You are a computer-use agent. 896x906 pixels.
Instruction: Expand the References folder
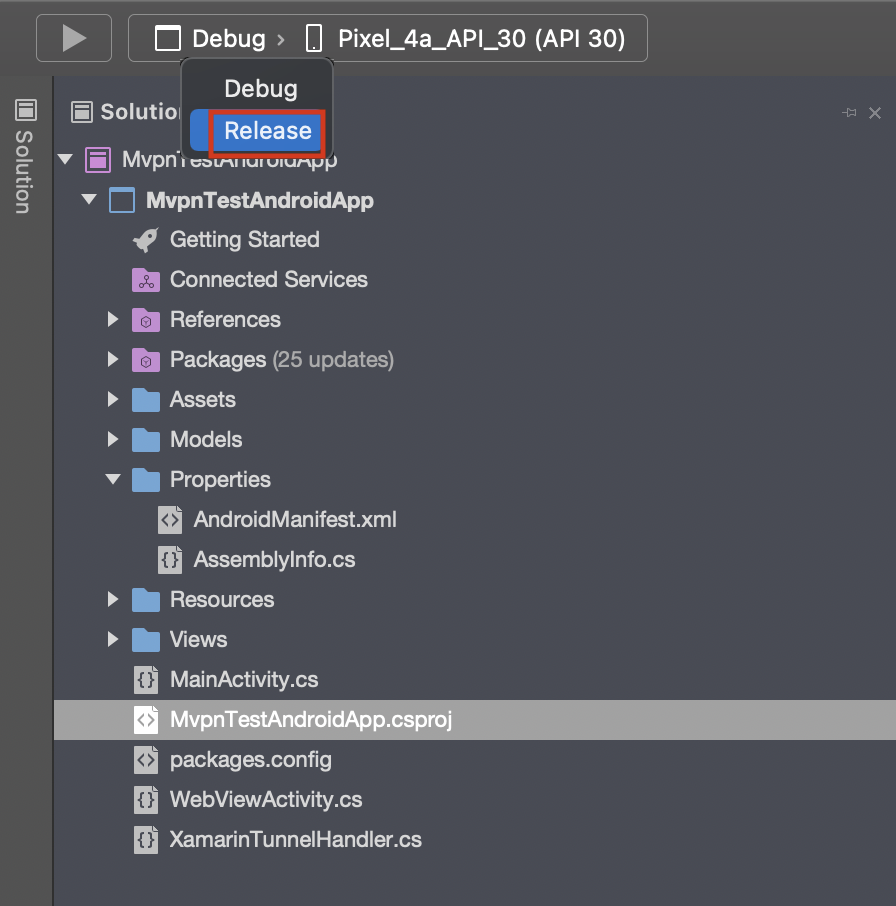[x=113, y=320]
